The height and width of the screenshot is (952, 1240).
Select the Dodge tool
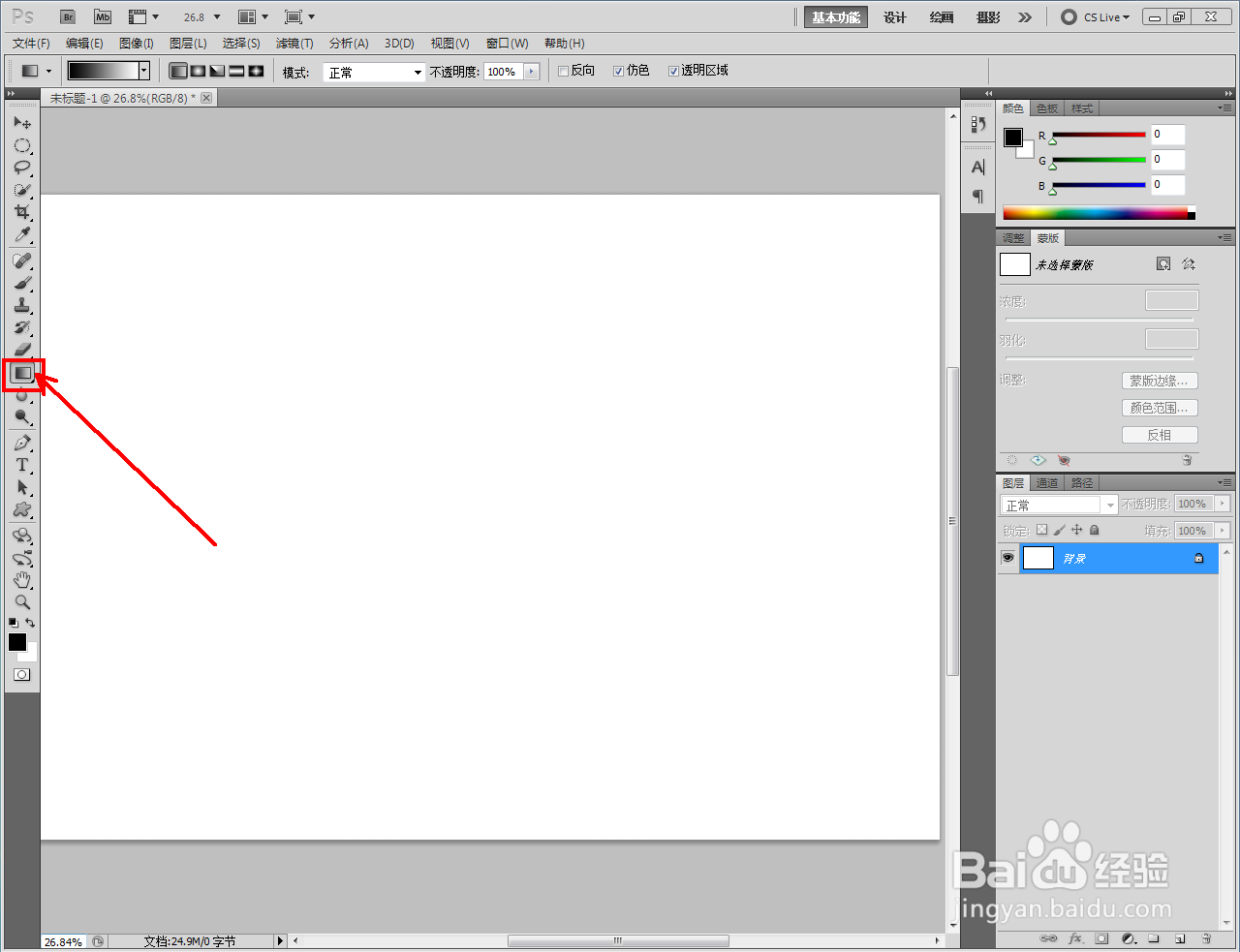pyautogui.click(x=22, y=417)
